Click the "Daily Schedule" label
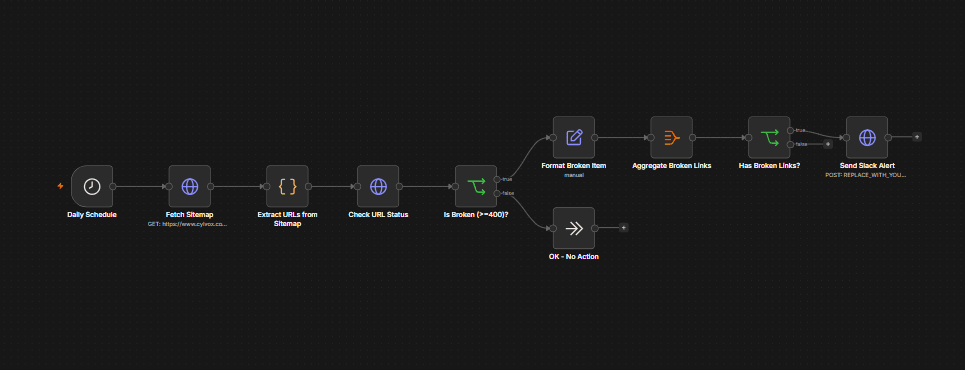Screen dimensions: 965x370 tap(92, 215)
